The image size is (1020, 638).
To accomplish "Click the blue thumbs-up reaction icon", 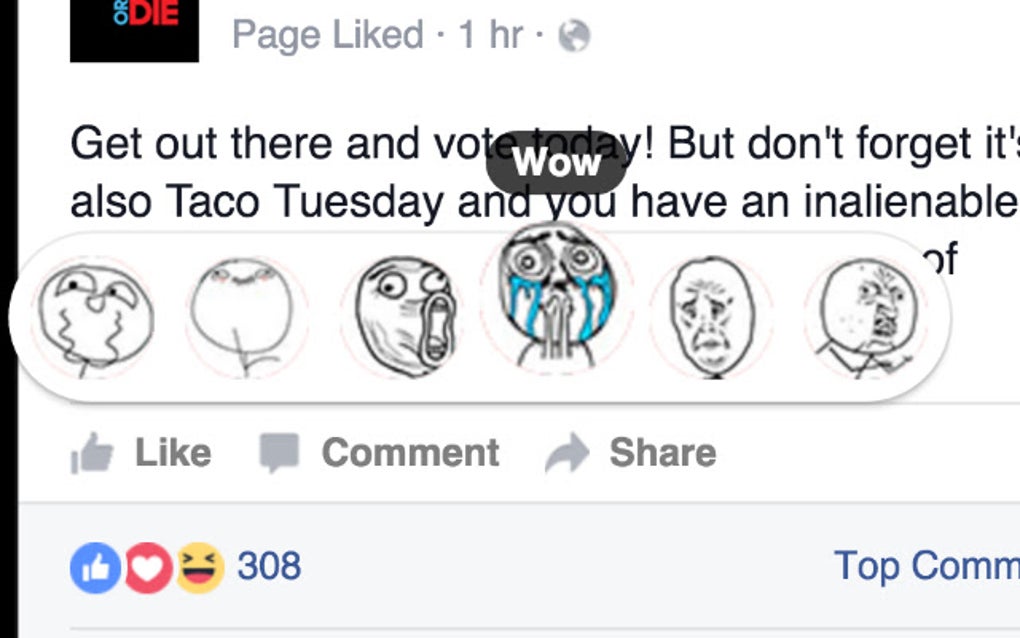I will click(x=97, y=566).
